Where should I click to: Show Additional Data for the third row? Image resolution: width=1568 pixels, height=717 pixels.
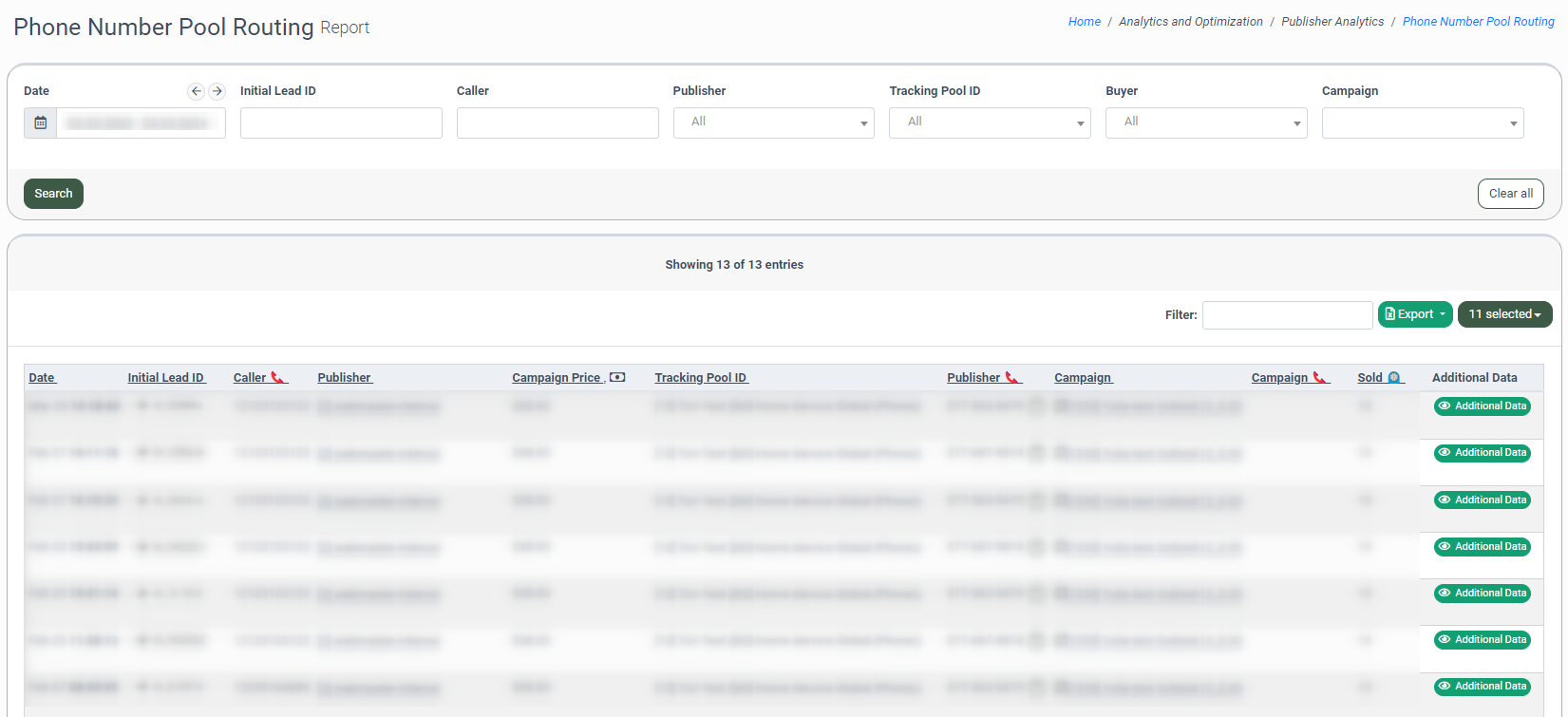(x=1482, y=500)
